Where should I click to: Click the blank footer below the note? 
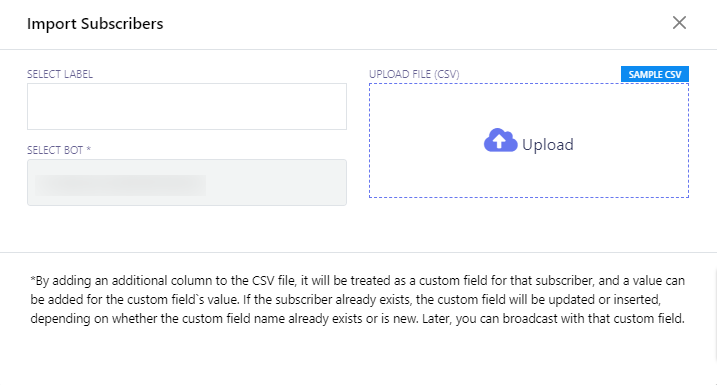pos(358,357)
